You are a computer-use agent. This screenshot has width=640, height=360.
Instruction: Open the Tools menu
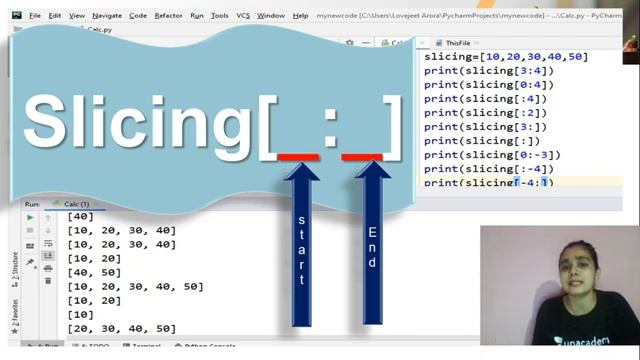[220, 16]
